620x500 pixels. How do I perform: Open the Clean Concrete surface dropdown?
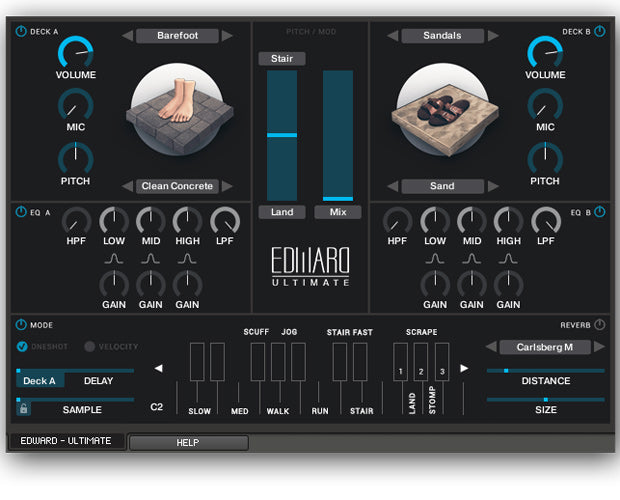(x=177, y=186)
